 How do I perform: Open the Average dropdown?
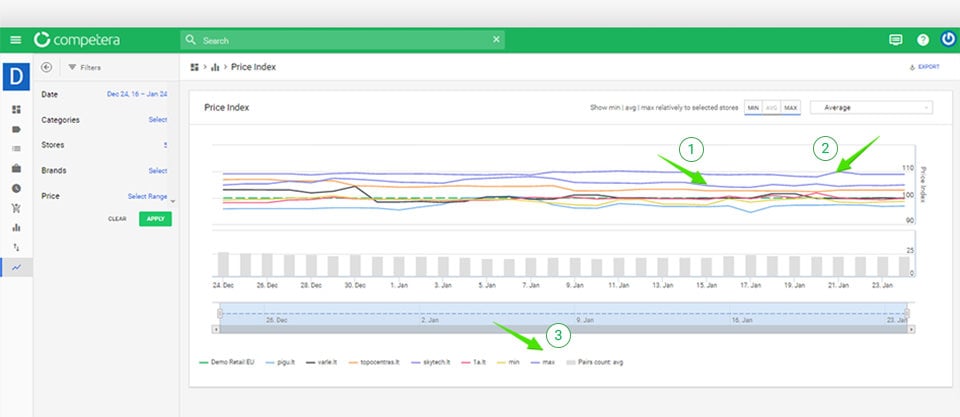870,107
